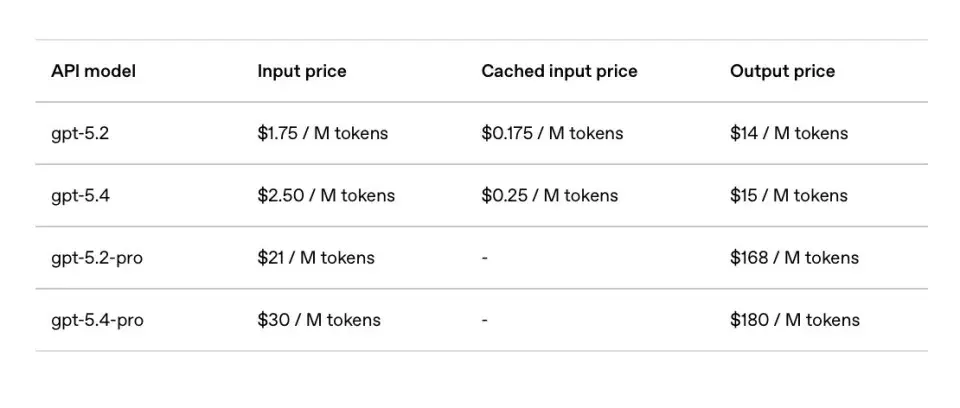Click the dash in gpt-5.4-pro cached column
The height and width of the screenshot is (408, 960).
pos(485,320)
